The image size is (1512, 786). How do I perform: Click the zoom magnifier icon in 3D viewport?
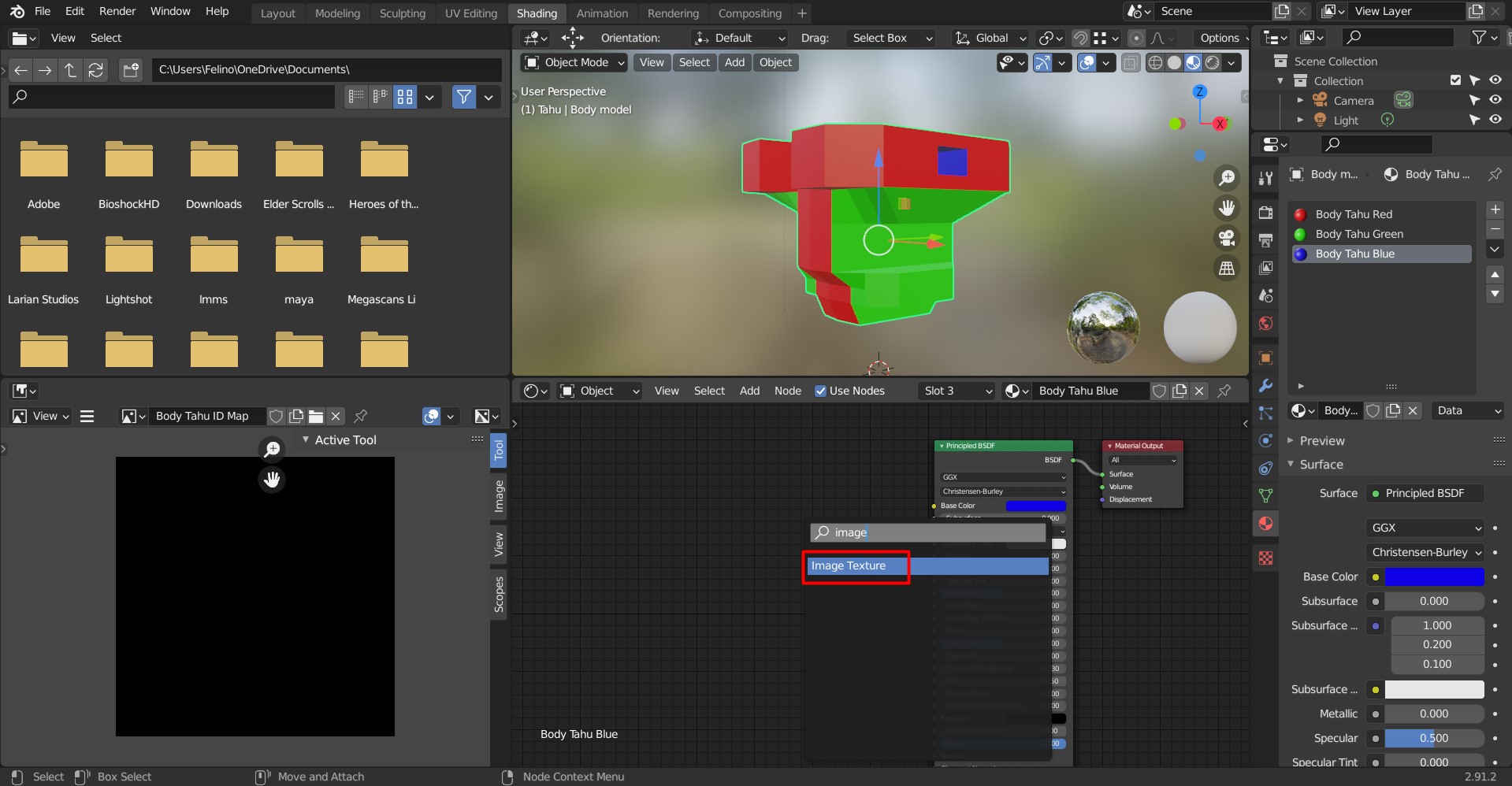pos(1226,178)
